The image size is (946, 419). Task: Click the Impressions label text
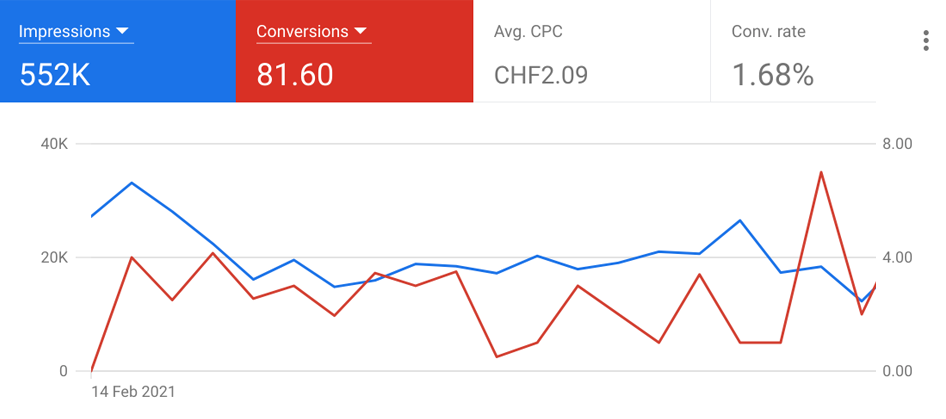click(65, 31)
